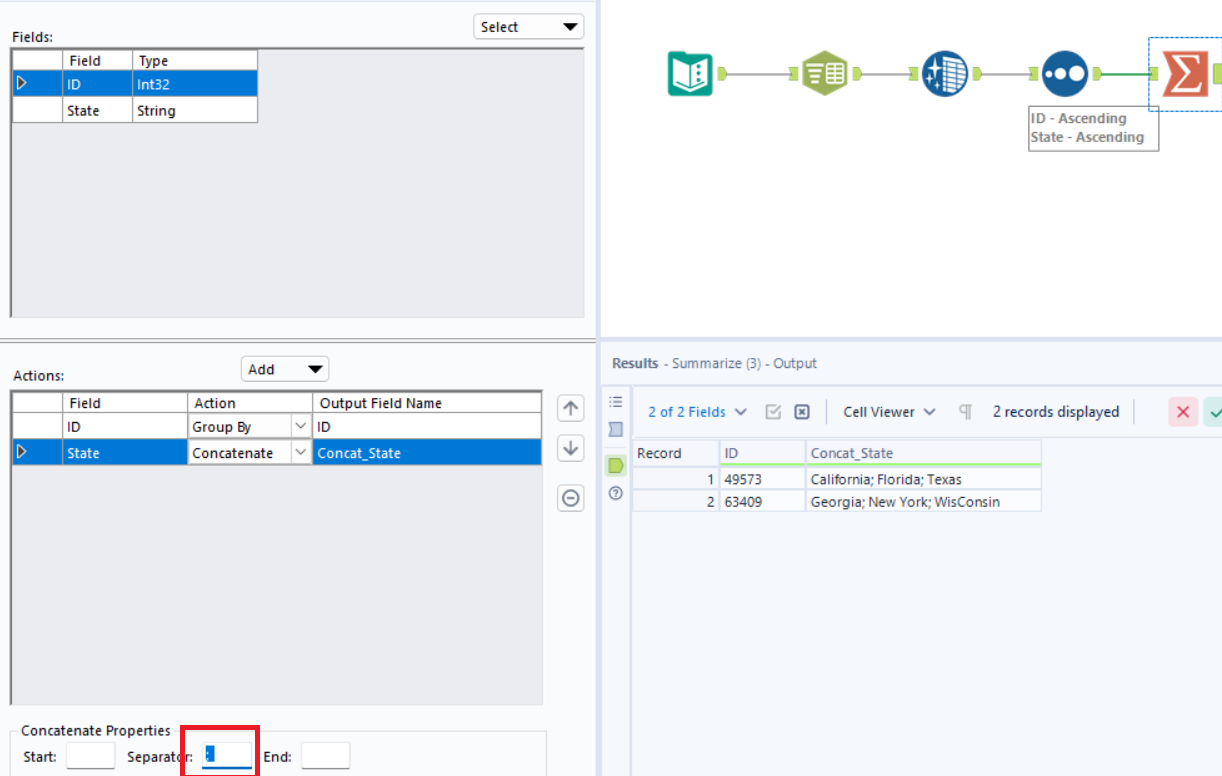Select the Data Cleansing tool on the canvas
Viewport: 1222px width, 776px height.
pyautogui.click(x=945, y=73)
